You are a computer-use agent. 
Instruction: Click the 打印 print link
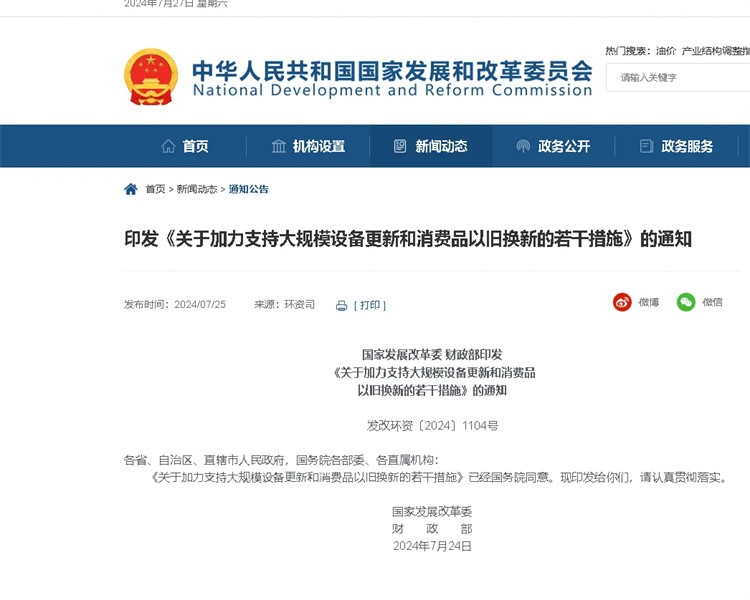(370, 305)
